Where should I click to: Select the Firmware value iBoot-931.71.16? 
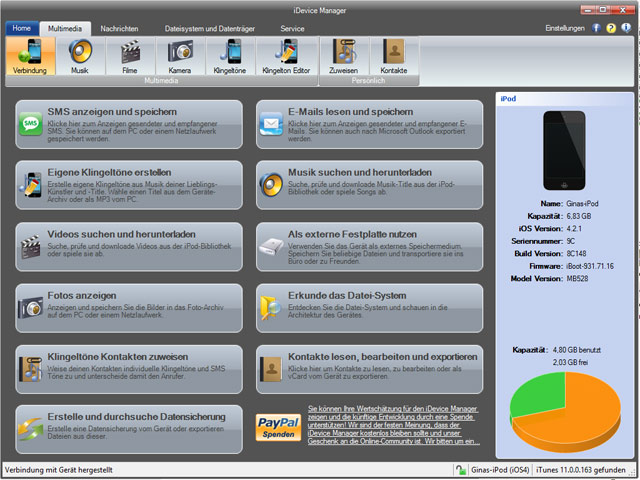tap(590, 266)
